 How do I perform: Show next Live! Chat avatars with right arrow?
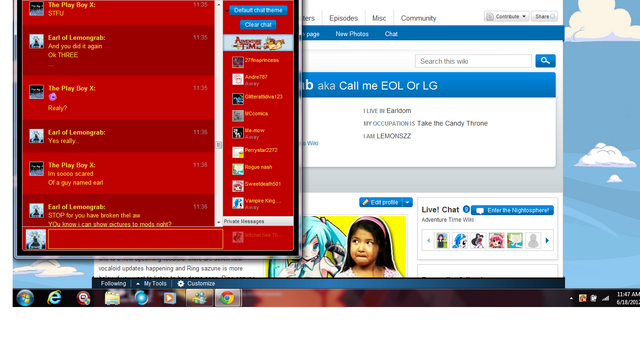[547, 240]
